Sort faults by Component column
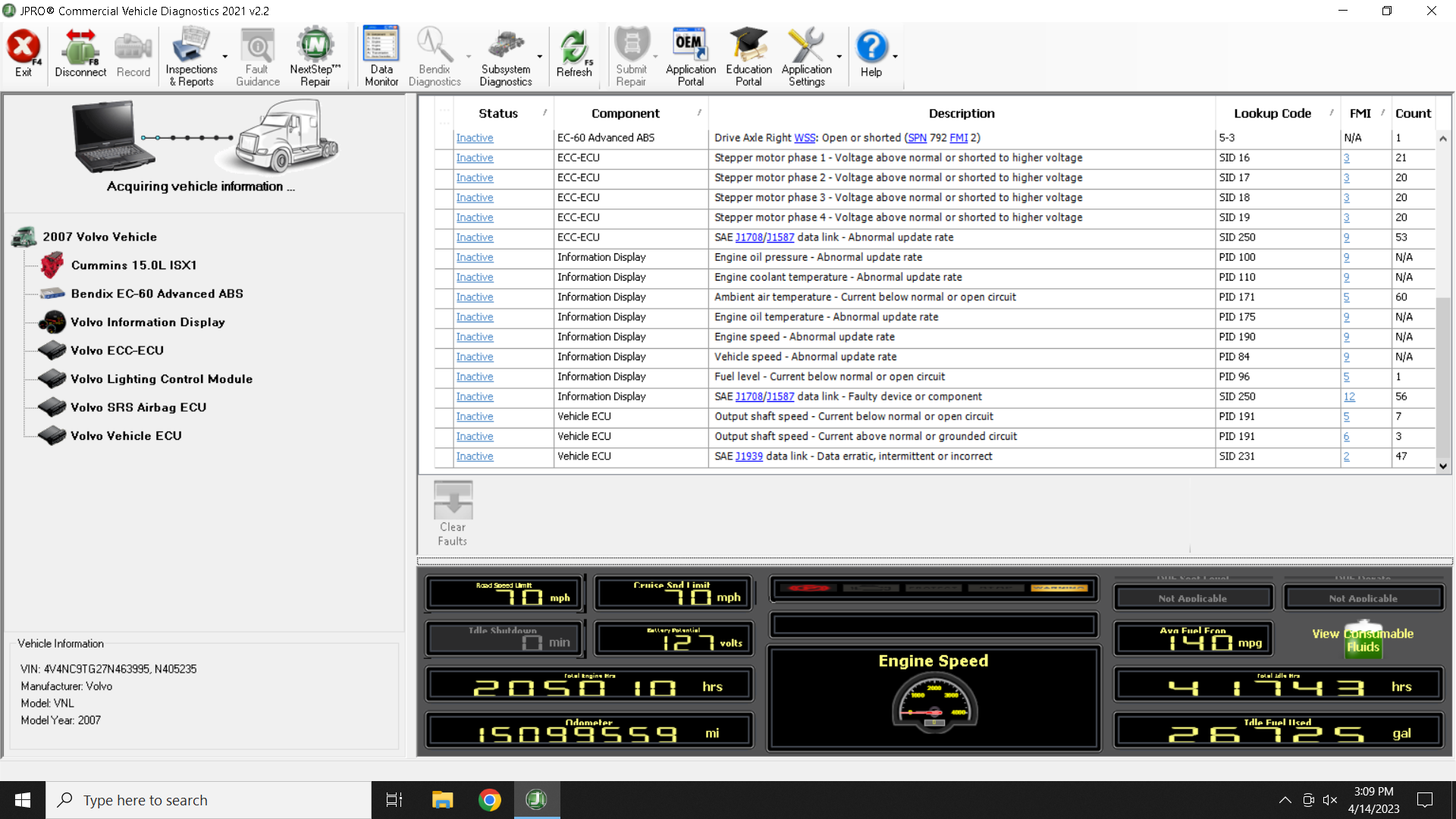The image size is (1456, 819). click(626, 114)
